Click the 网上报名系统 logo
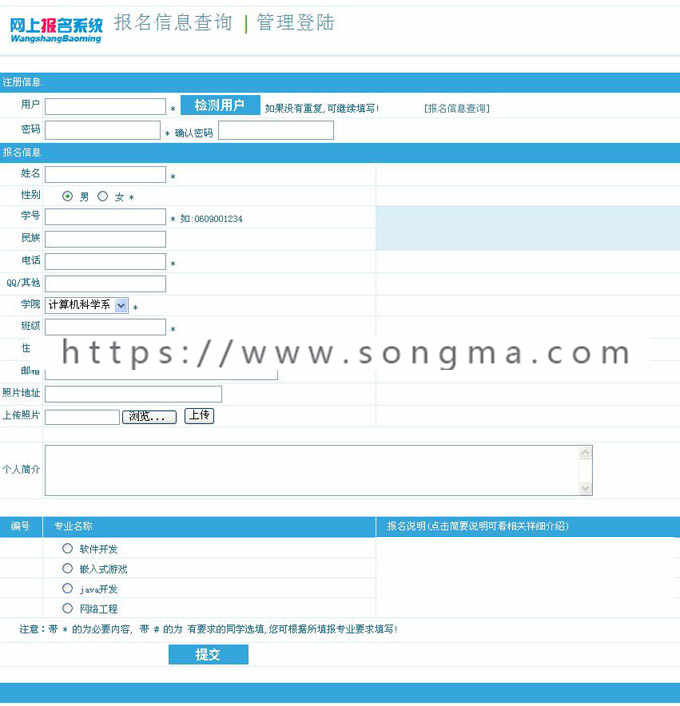Image resolution: width=680 pixels, height=706 pixels. click(56, 30)
